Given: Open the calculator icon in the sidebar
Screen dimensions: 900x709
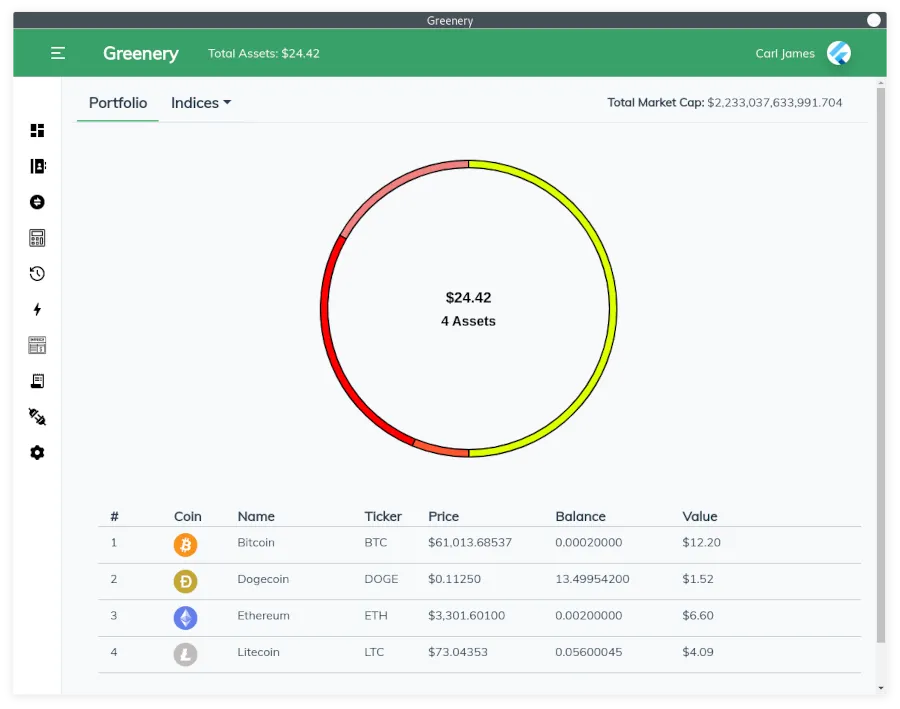Looking at the screenshot, I should [37, 238].
